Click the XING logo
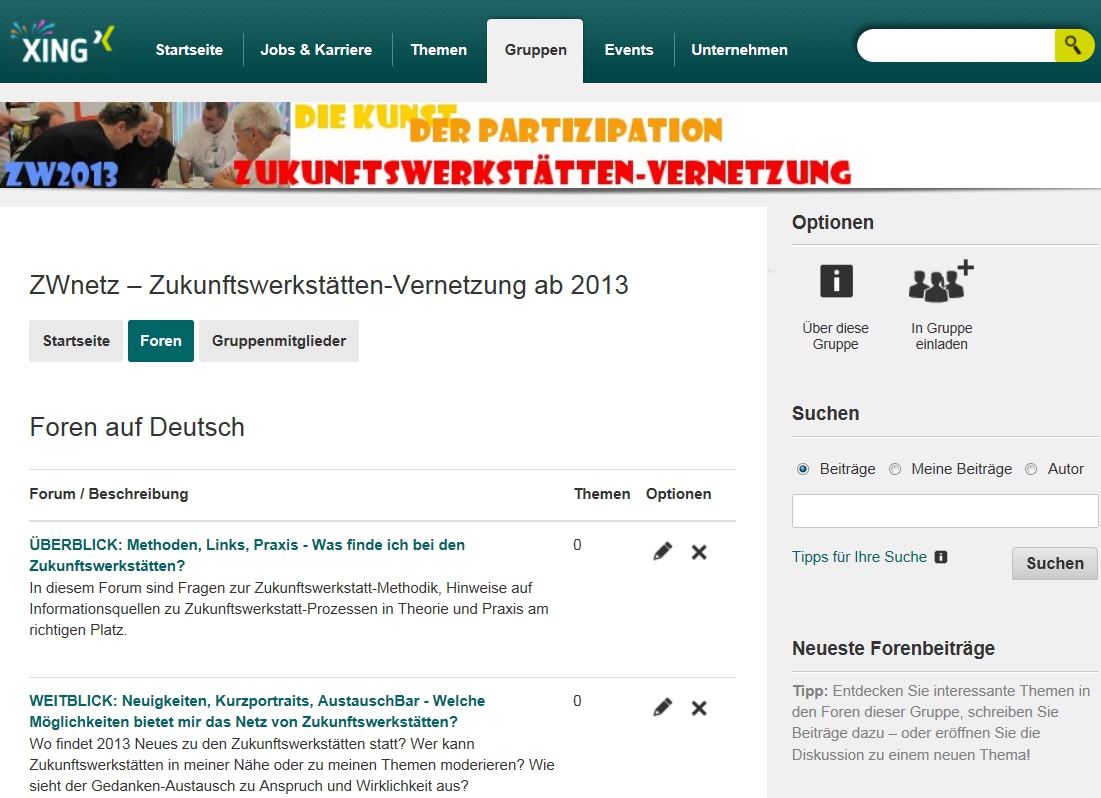The width and height of the screenshot is (1101, 798). (62, 44)
